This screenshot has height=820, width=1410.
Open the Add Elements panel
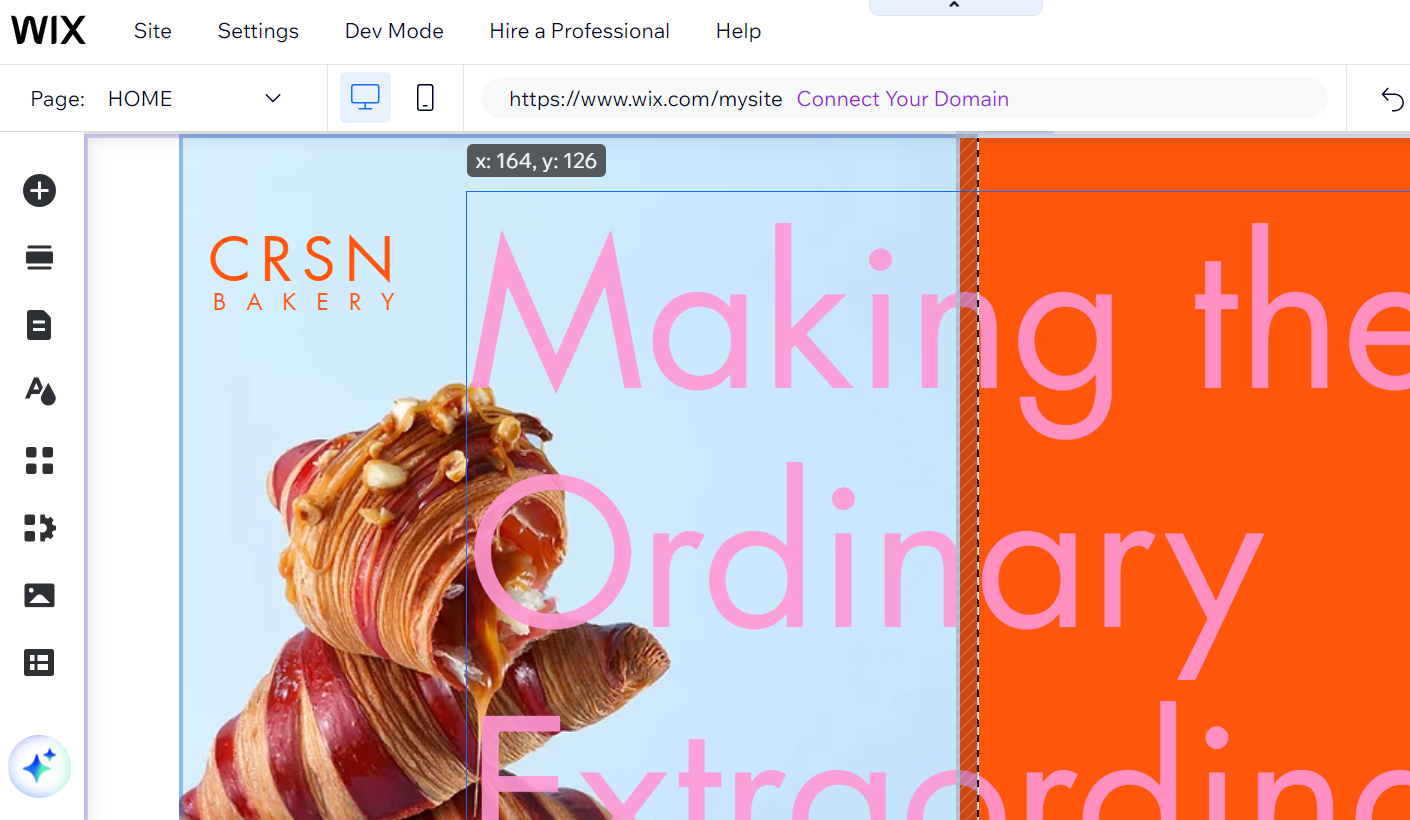click(39, 190)
